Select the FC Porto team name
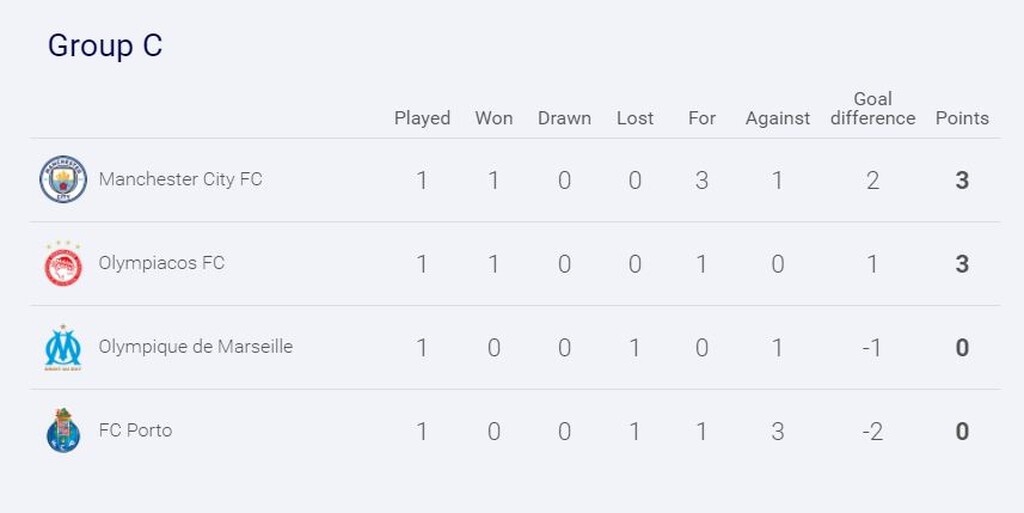 click(135, 431)
